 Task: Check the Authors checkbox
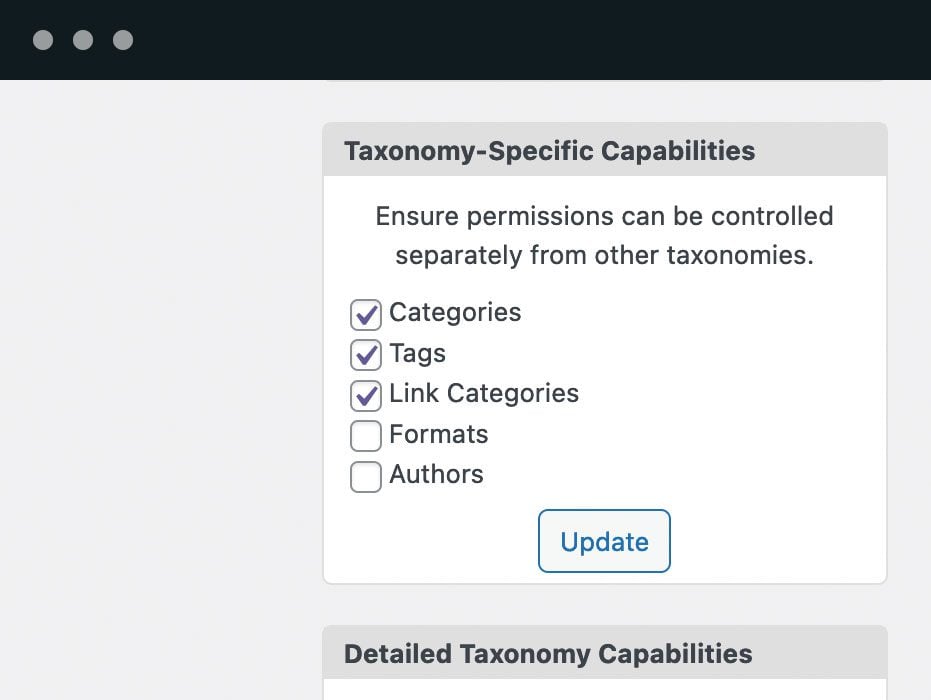tap(366, 476)
